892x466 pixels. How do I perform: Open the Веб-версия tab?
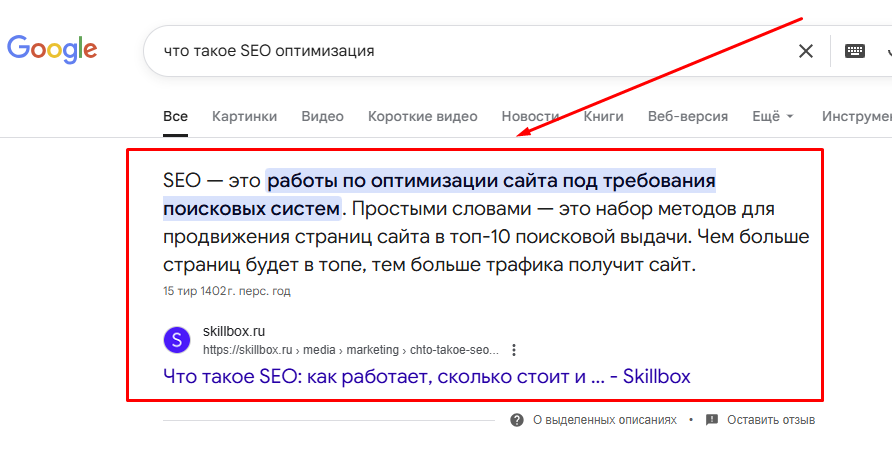coord(688,117)
